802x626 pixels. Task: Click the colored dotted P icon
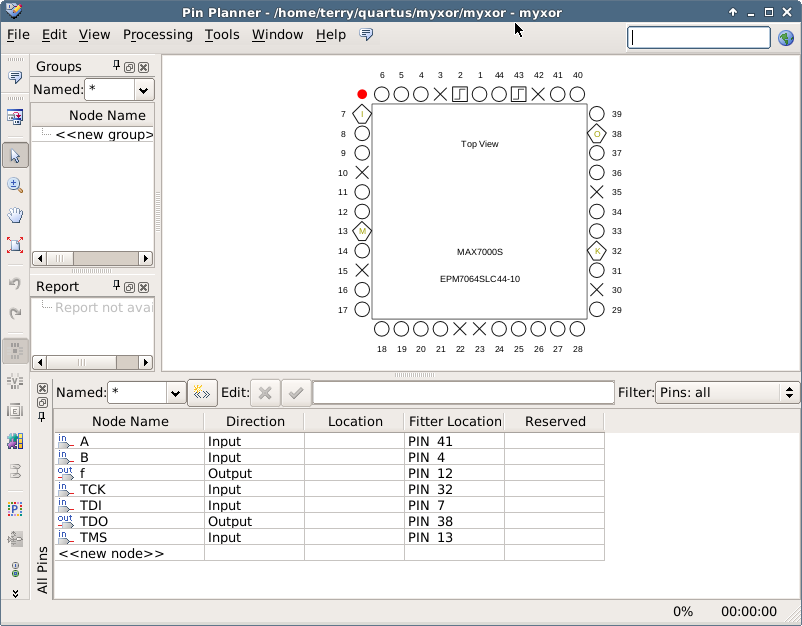click(15, 508)
